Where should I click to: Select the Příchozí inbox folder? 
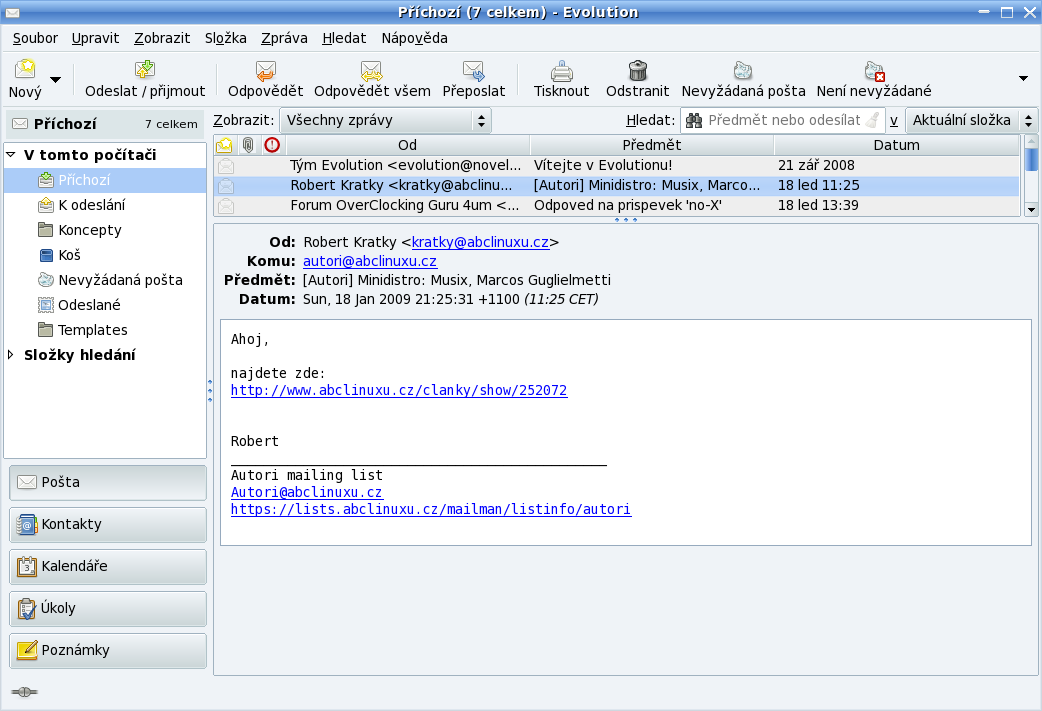tap(105, 180)
